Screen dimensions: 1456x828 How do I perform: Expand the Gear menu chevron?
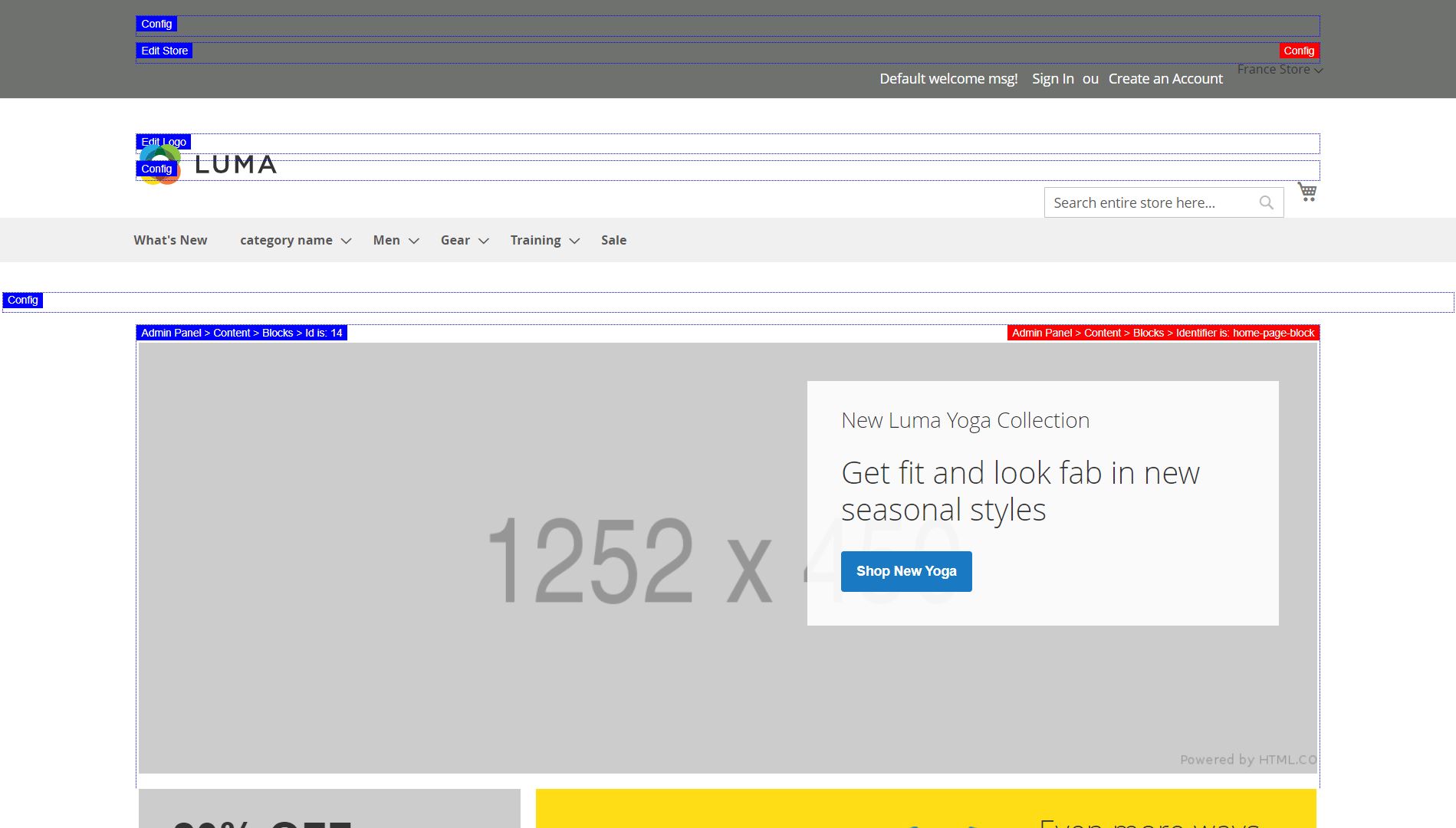coord(484,241)
